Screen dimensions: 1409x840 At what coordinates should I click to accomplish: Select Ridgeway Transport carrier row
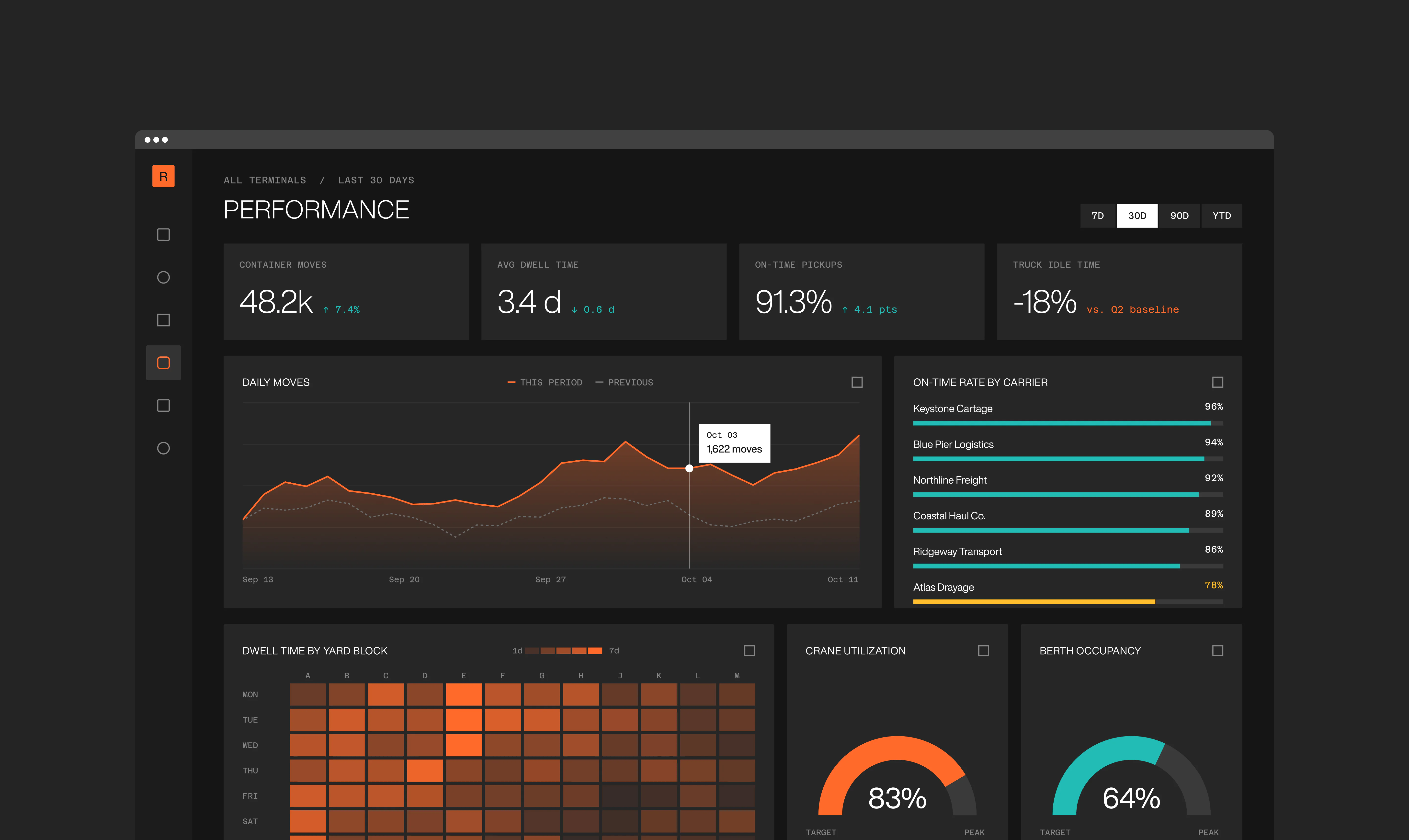(x=1068, y=557)
